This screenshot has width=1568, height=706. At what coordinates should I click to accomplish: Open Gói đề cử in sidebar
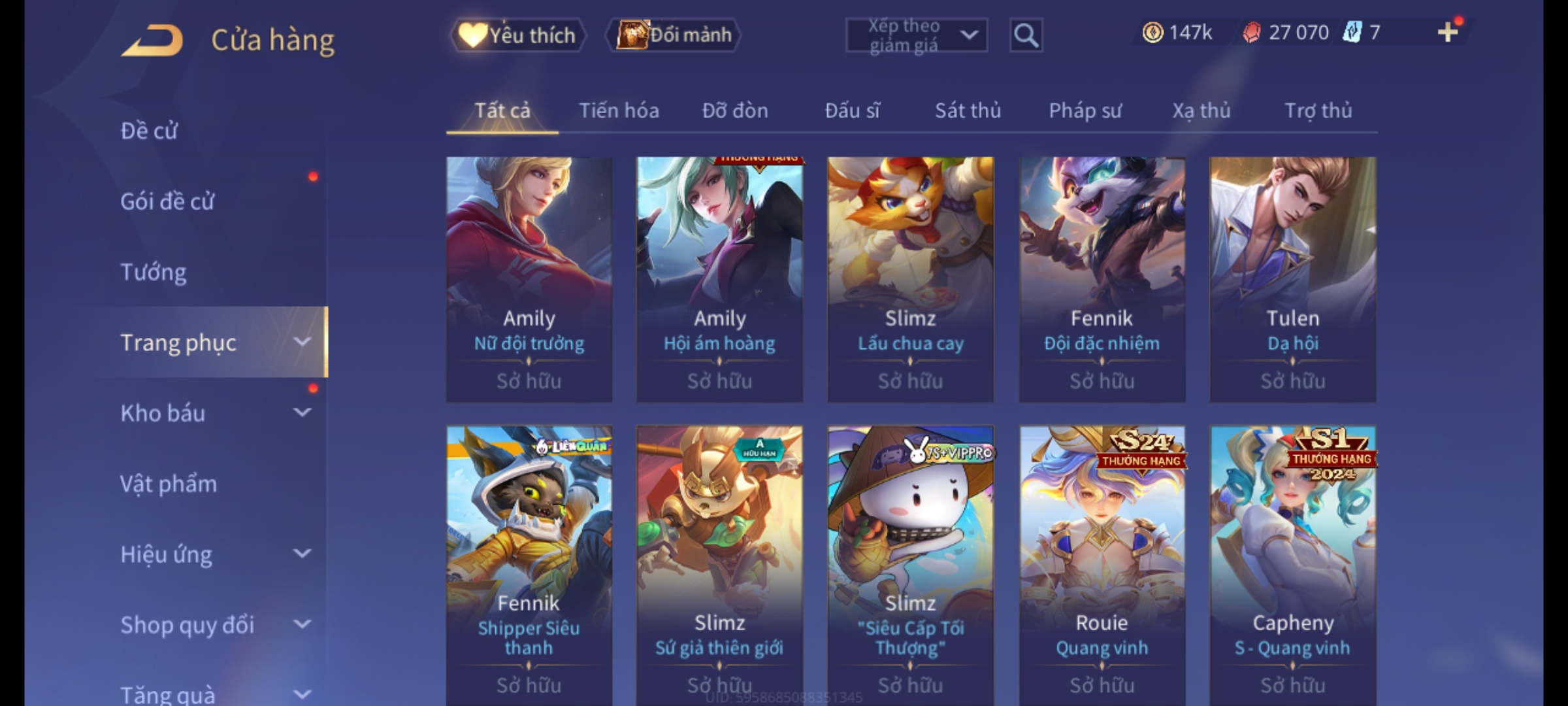(167, 201)
